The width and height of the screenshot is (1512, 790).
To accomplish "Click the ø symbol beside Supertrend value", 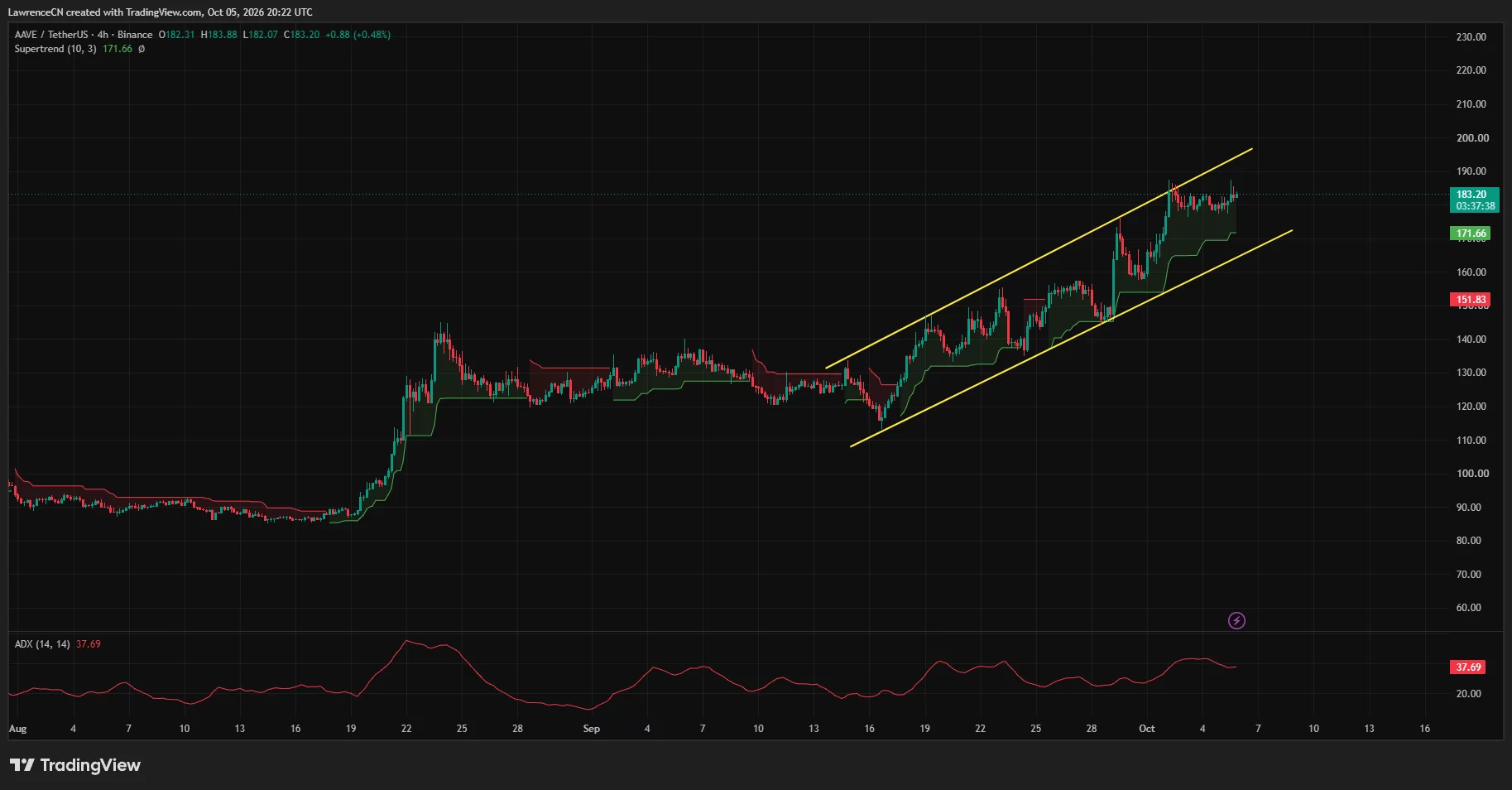I will pyautogui.click(x=142, y=49).
